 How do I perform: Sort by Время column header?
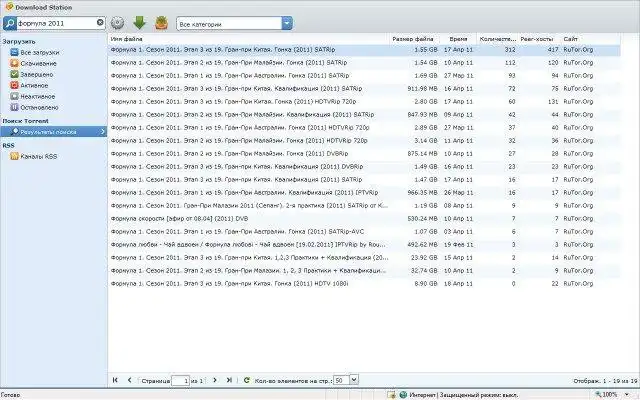[x=458, y=39]
